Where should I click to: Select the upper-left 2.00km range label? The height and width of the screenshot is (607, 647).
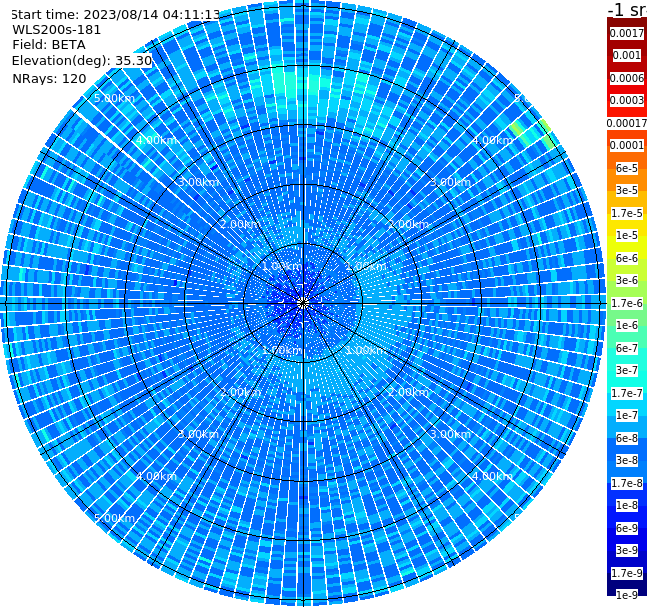pyautogui.click(x=241, y=224)
